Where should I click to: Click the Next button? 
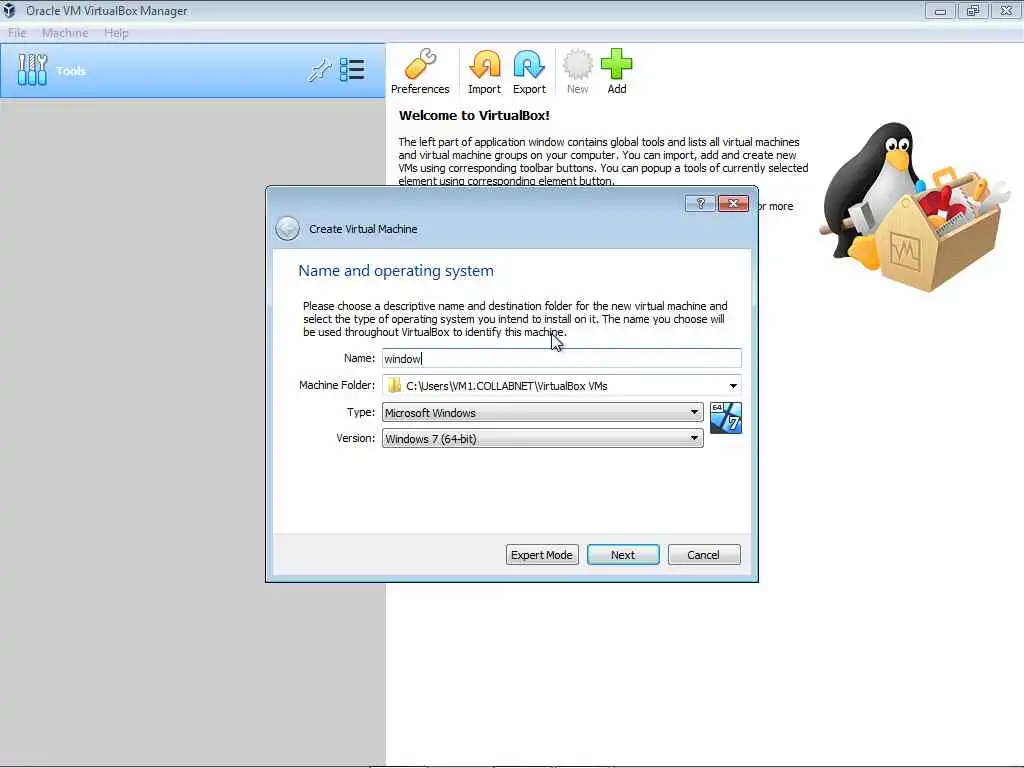pyautogui.click(x=623, y=554)
